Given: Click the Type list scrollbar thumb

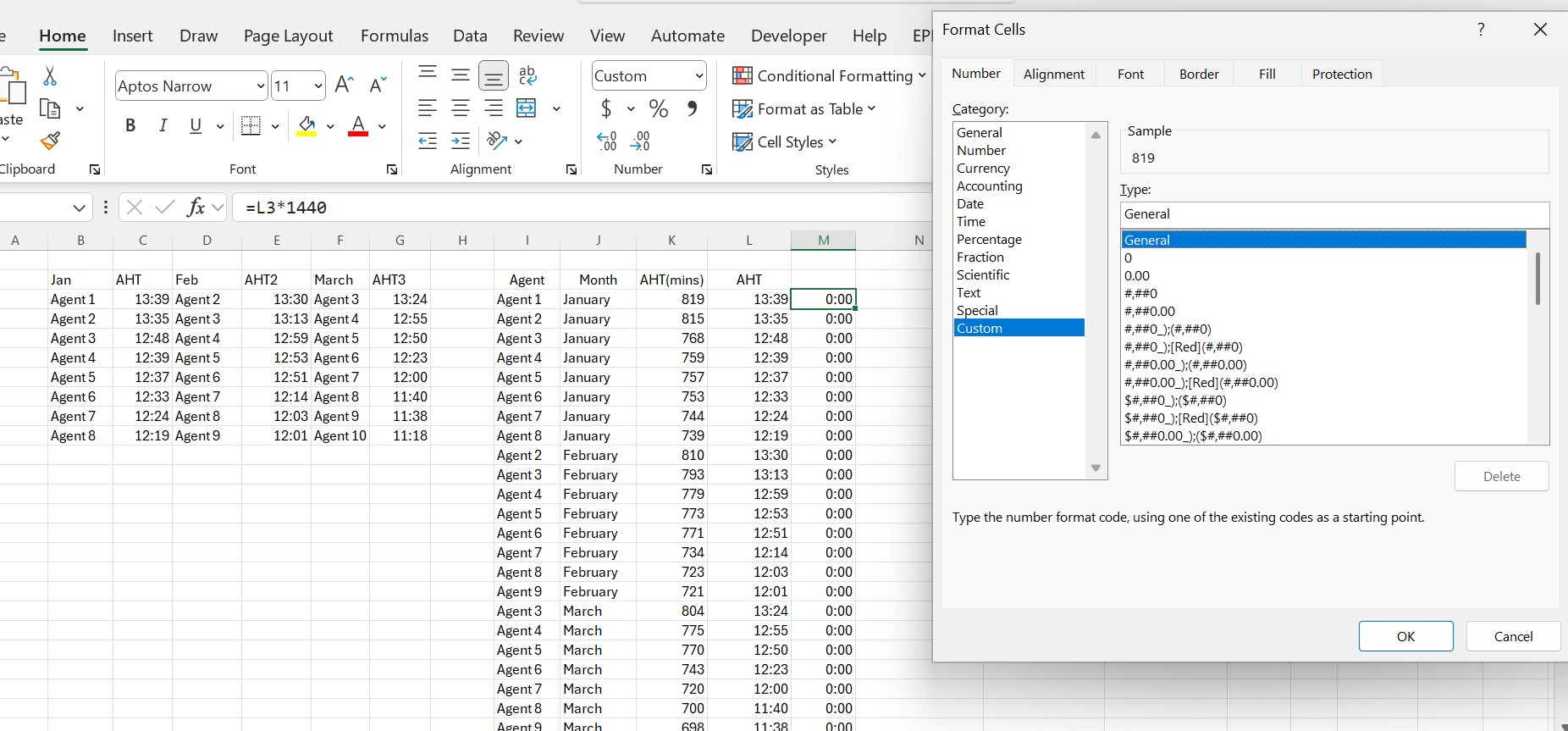Looking at the screenshot, I should (1538, 279).
